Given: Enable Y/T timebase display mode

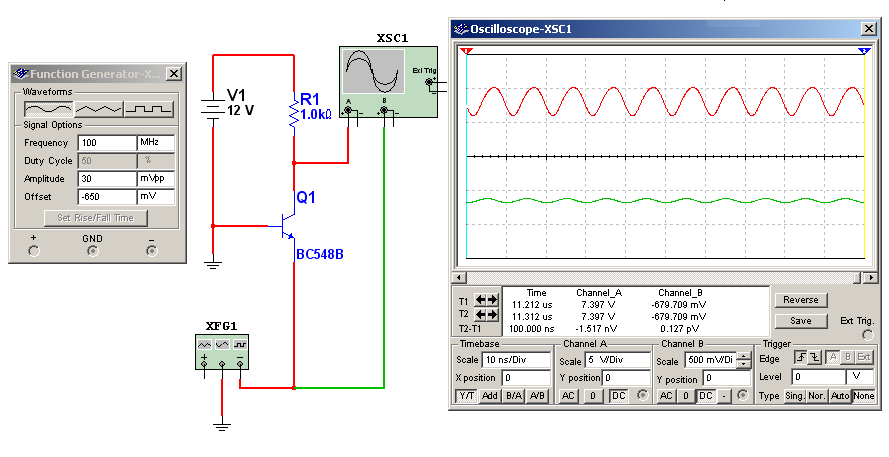Looking at the screenshot, I should tap(467, 396).
